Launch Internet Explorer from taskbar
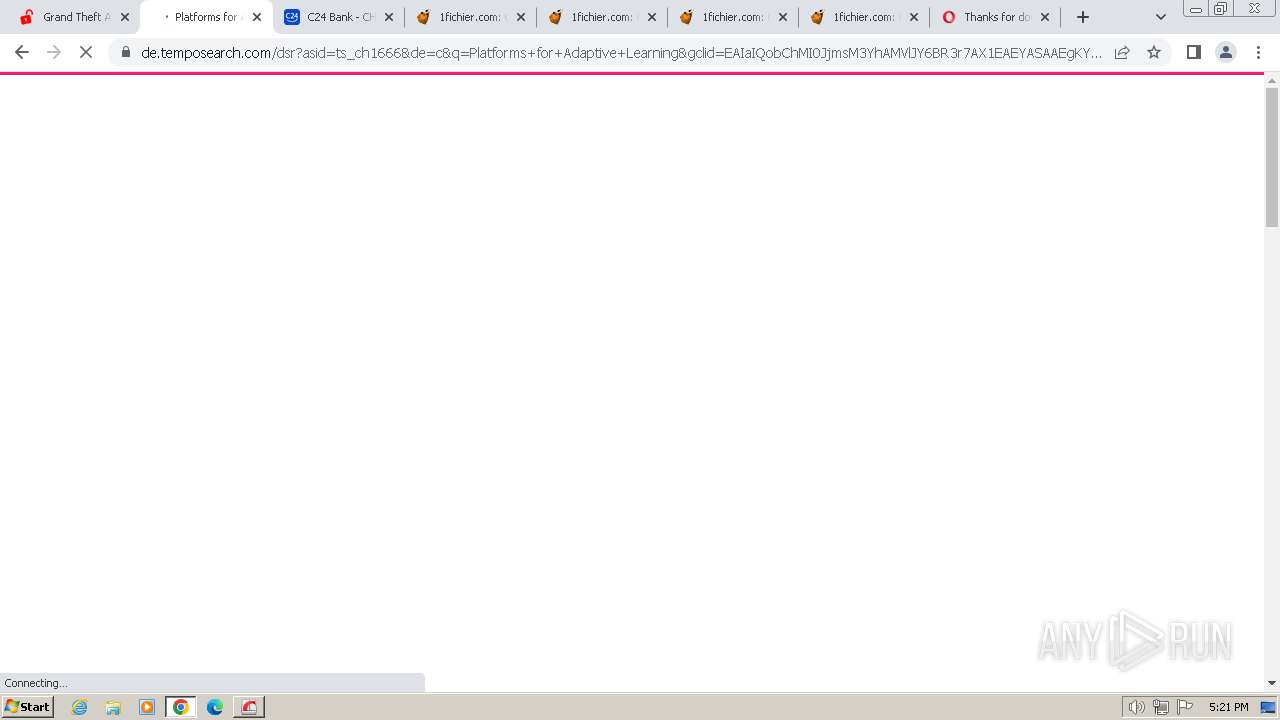Viewport: 1280px width, 720px height. (80, 707)
